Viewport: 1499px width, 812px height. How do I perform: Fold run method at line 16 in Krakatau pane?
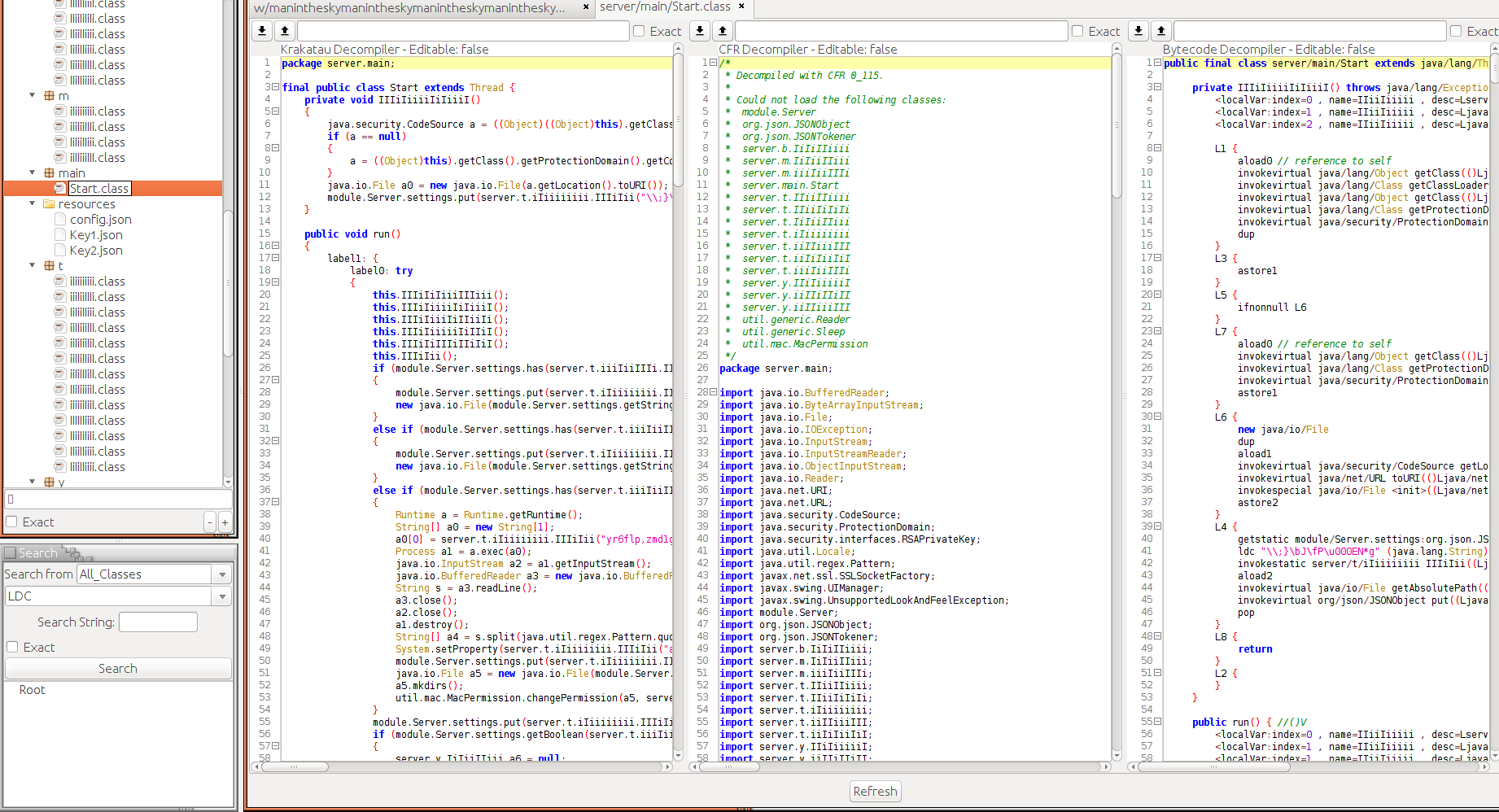tap(276, 246)
